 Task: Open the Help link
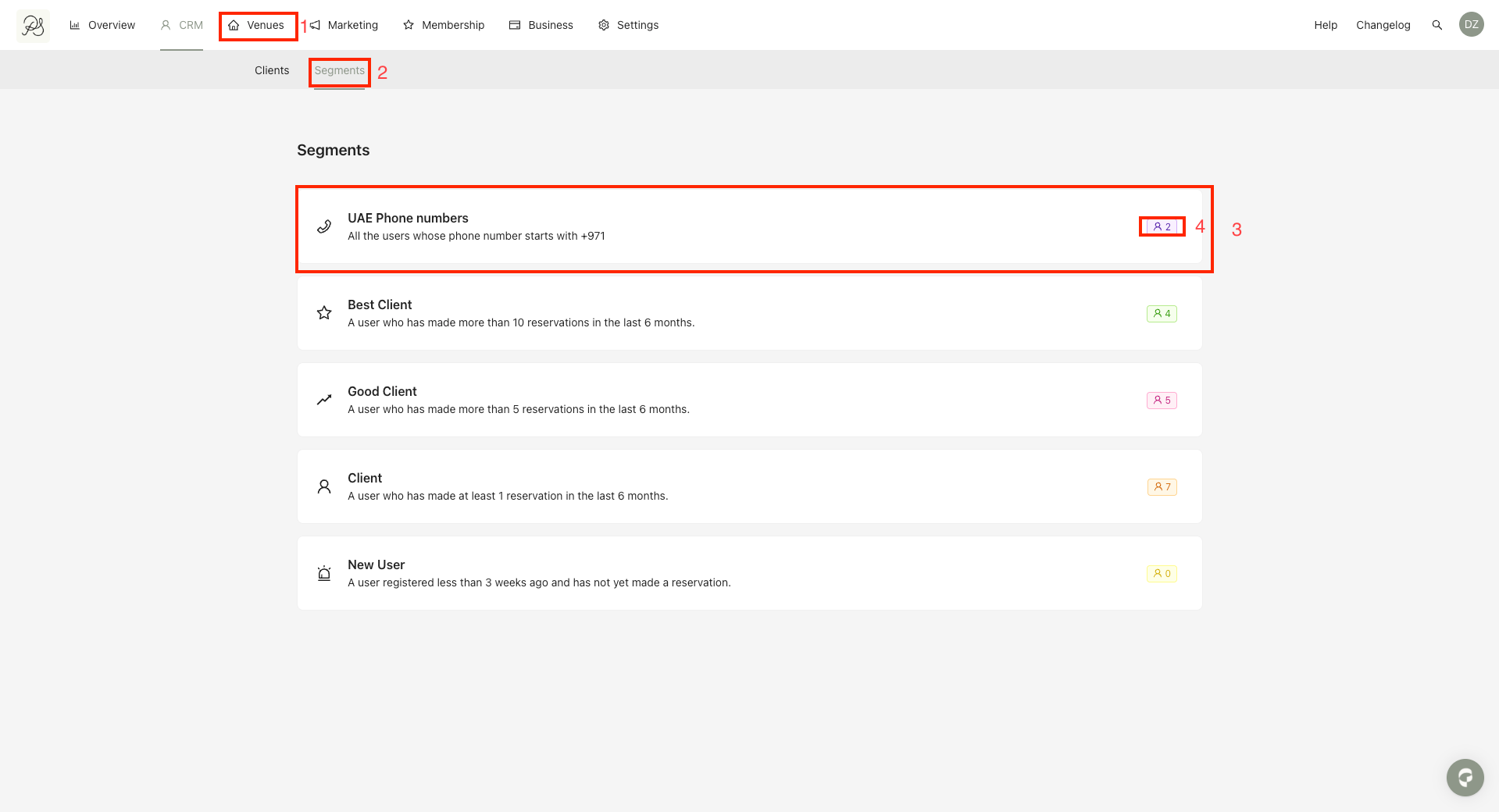tap(1326, 25)
